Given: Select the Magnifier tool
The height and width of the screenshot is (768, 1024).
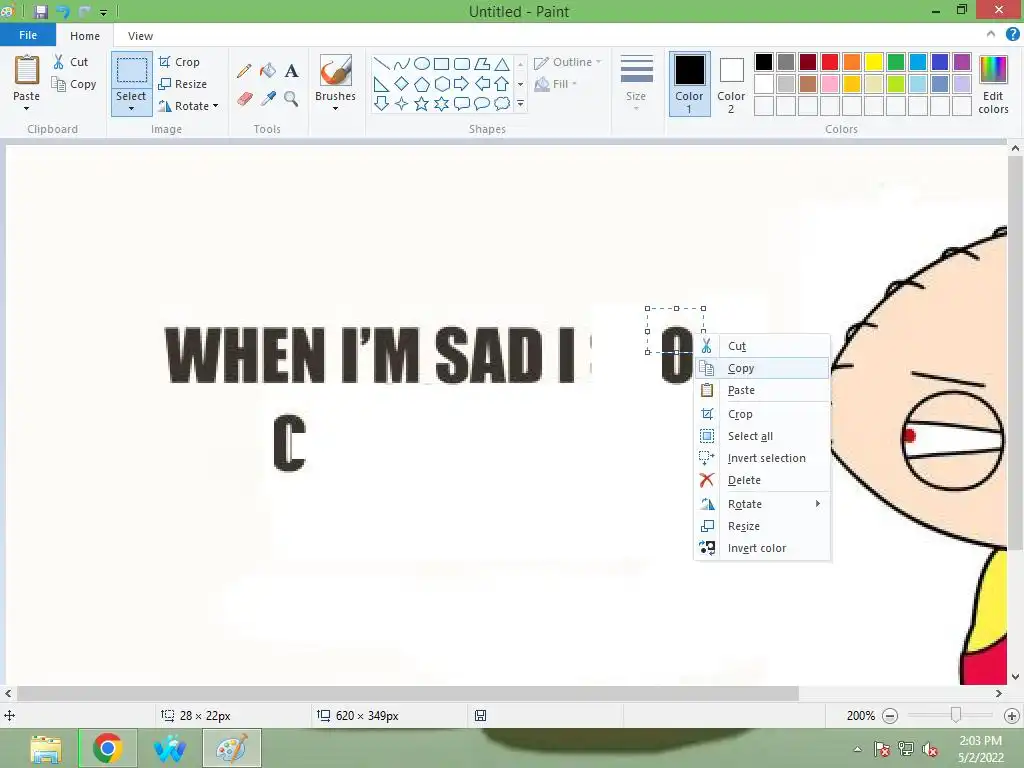Looking at the screenshot, I should tap(291, 99).
